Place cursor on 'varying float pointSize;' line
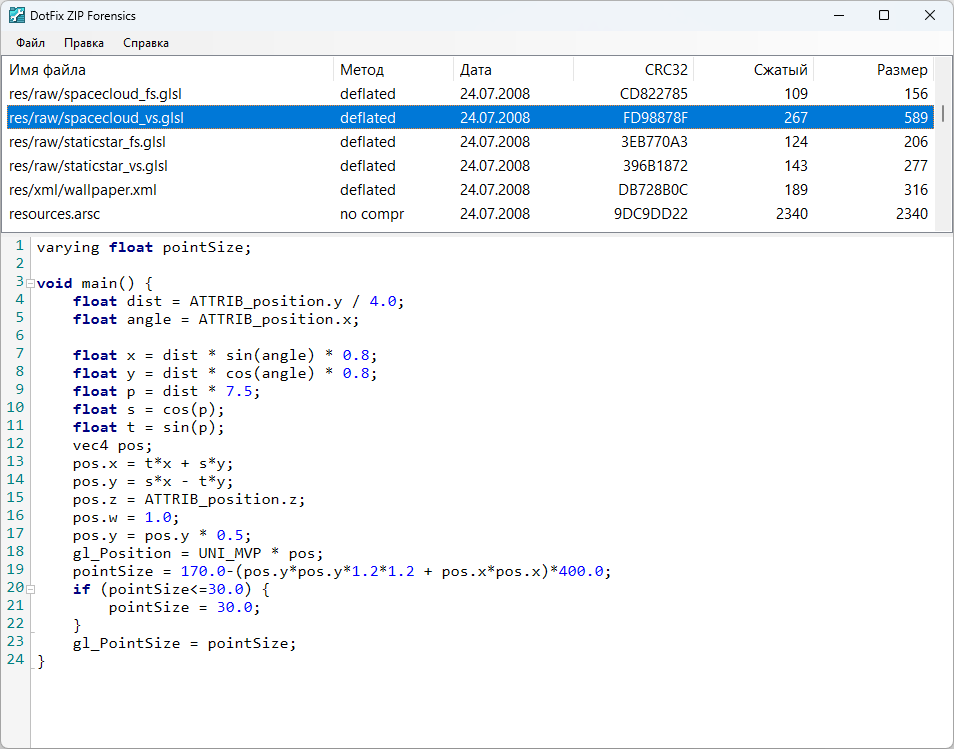This screenshot has width=954, height=749. pyautogui.click(x=144, y=248)
